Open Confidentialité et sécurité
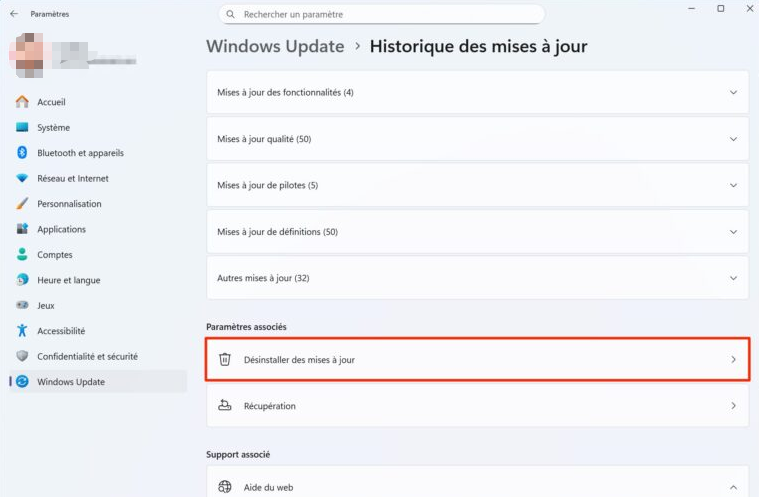Viewport: 759px width, 497px height. tap(98, 356)
